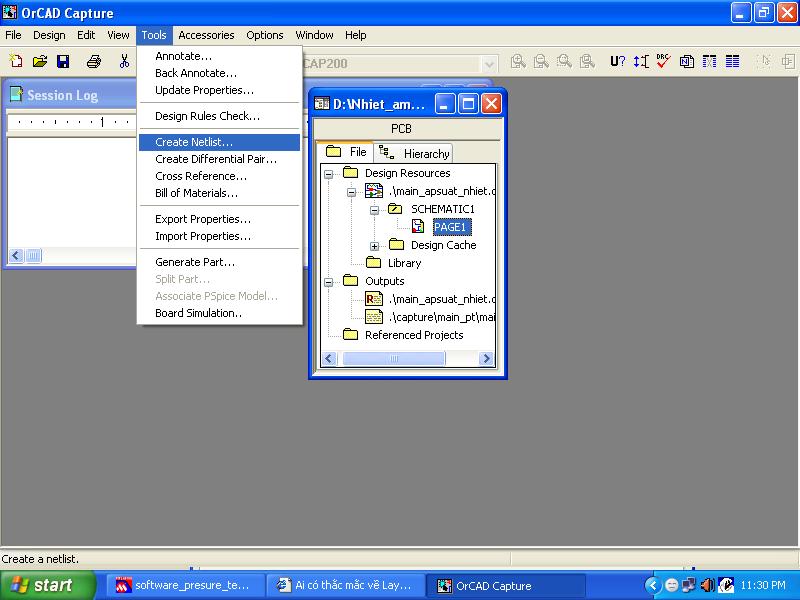Select Update Properties menu entry
The image size is (800, 600).
[x=219, y=90]
